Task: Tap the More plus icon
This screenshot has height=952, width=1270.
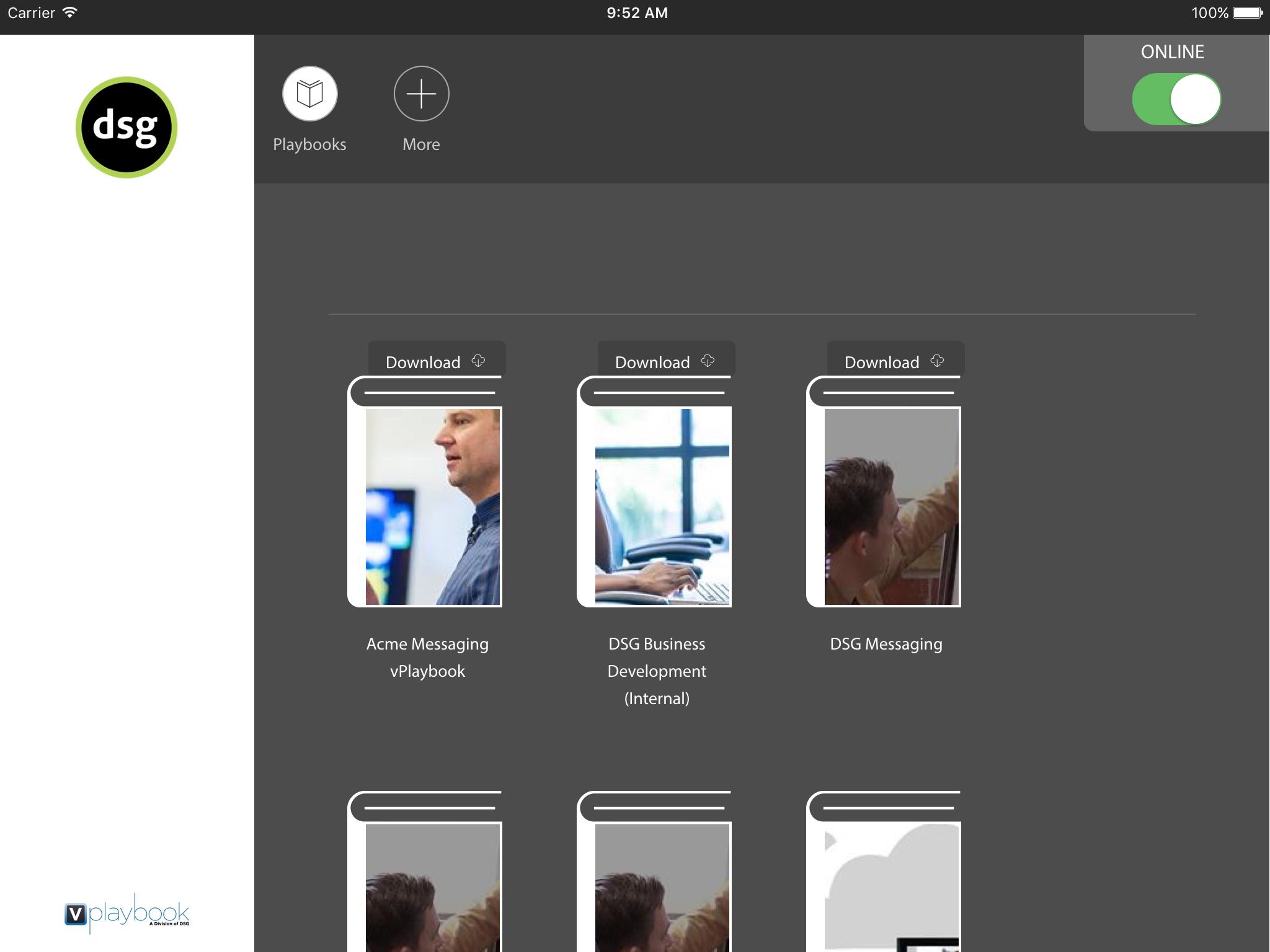Action: click(x=421, y=94)
